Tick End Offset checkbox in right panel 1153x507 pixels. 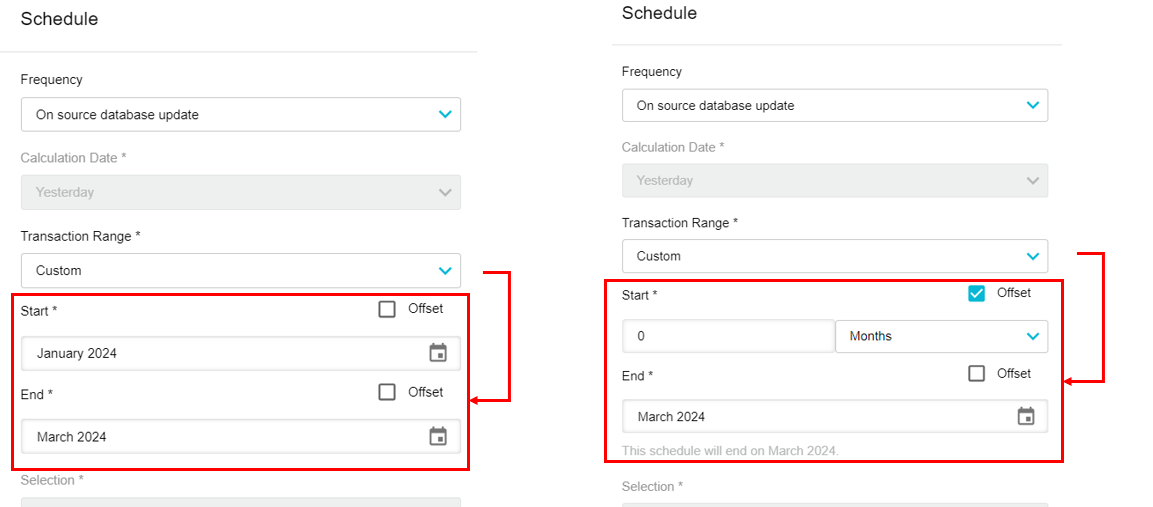977,373
